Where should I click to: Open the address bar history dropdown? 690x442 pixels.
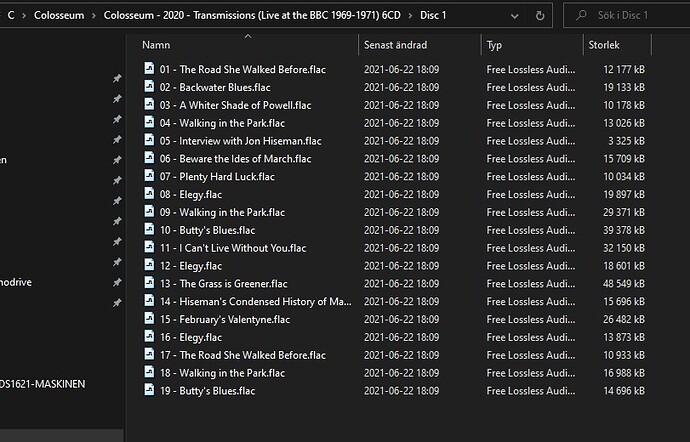tap(514, 16)
